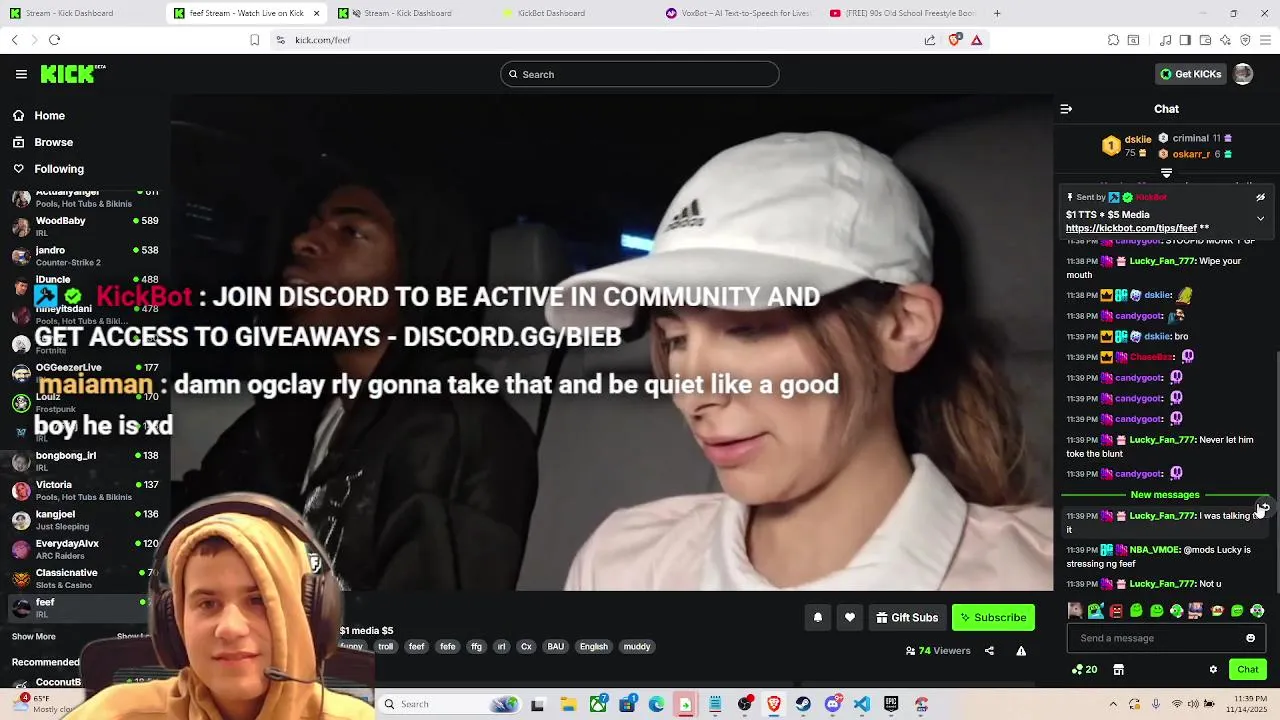Toggle the notification bell for feef
Viewport: 1280px width, 720px height.
pos(818,618)
